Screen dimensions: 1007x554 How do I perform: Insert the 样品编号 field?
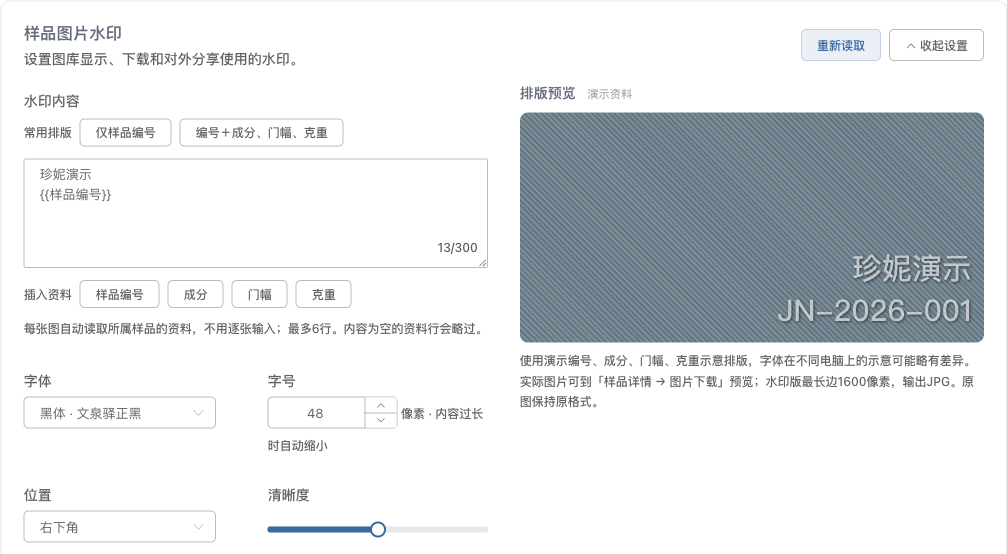(119, 295)
